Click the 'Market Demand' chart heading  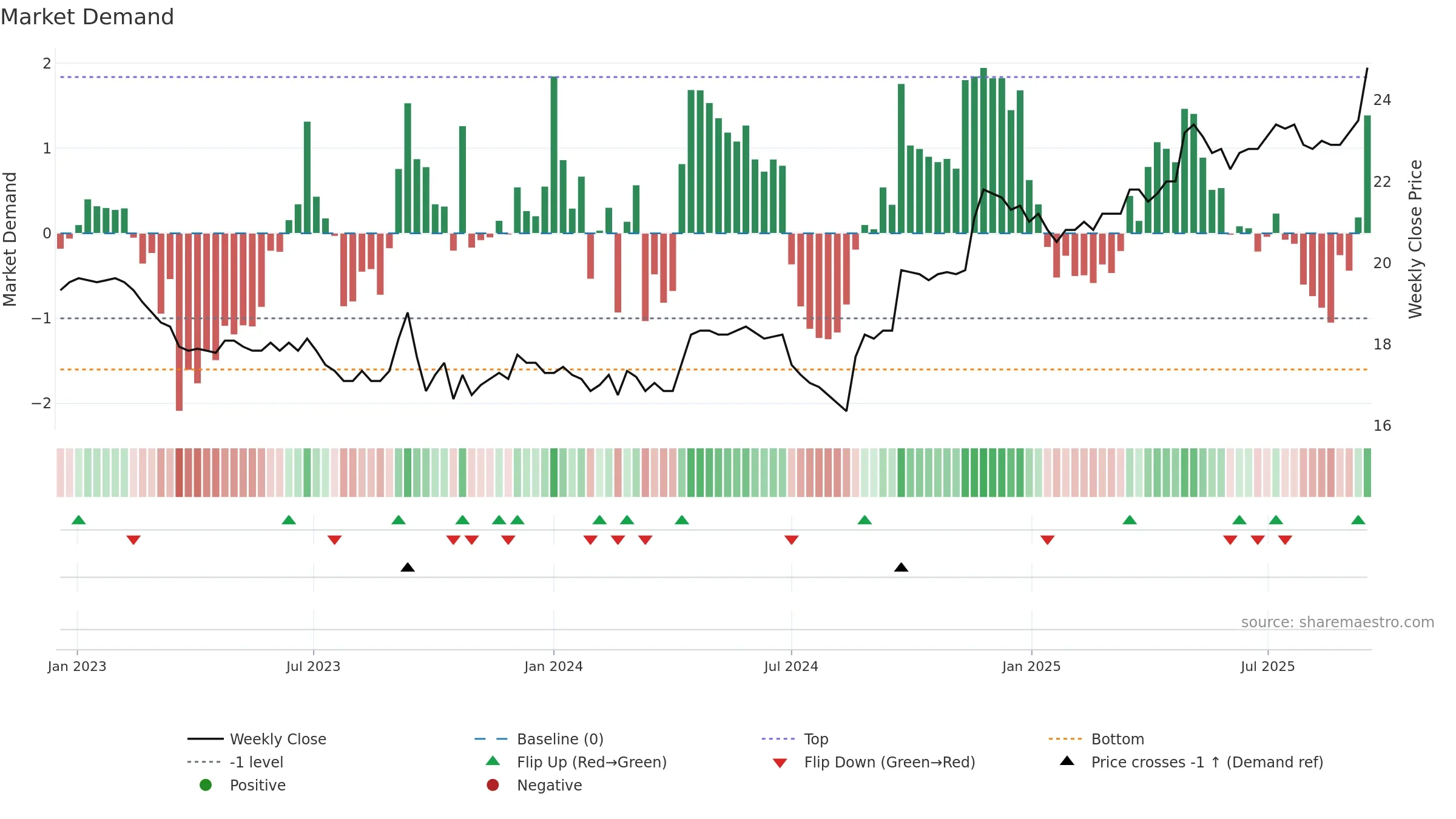(x=87, y=17)
